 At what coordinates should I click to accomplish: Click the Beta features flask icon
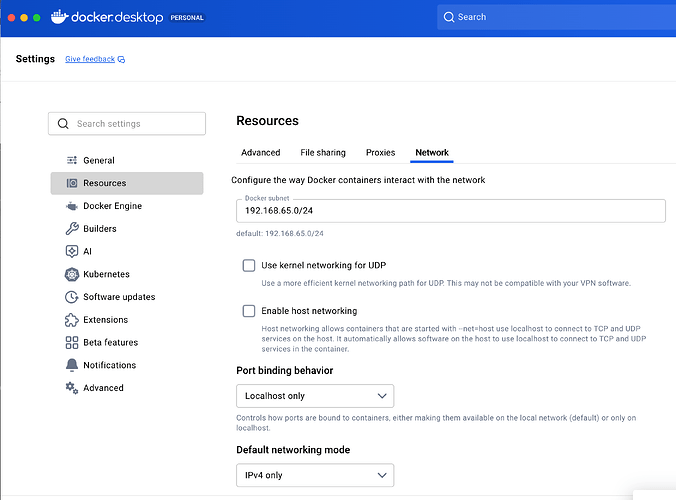pos(72,343)
